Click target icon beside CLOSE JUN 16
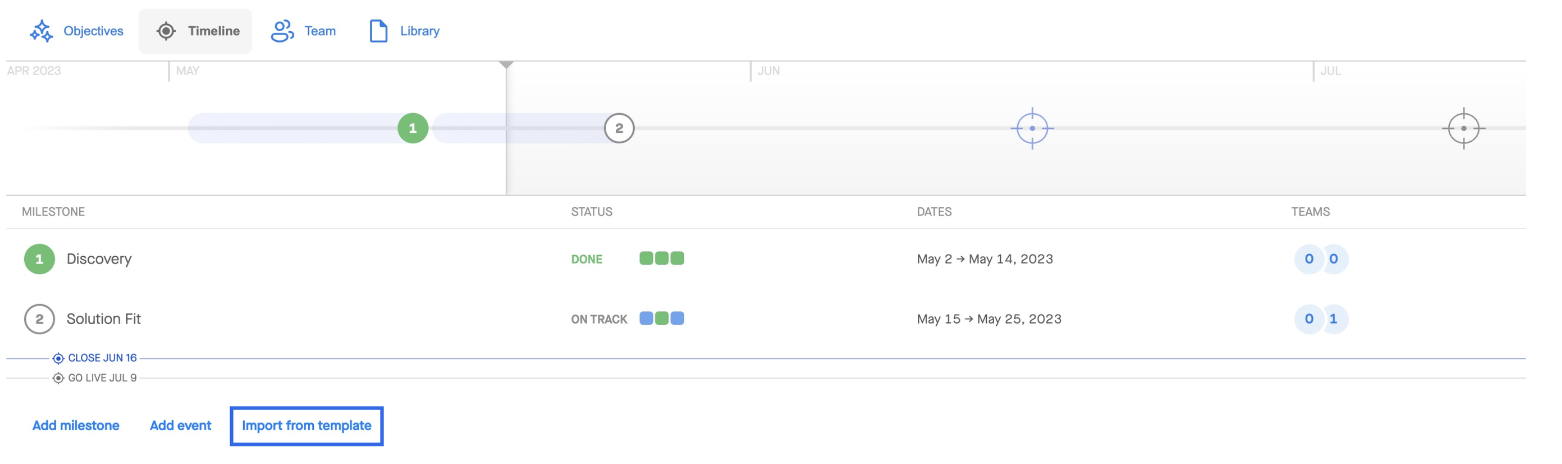 point(59,358)
